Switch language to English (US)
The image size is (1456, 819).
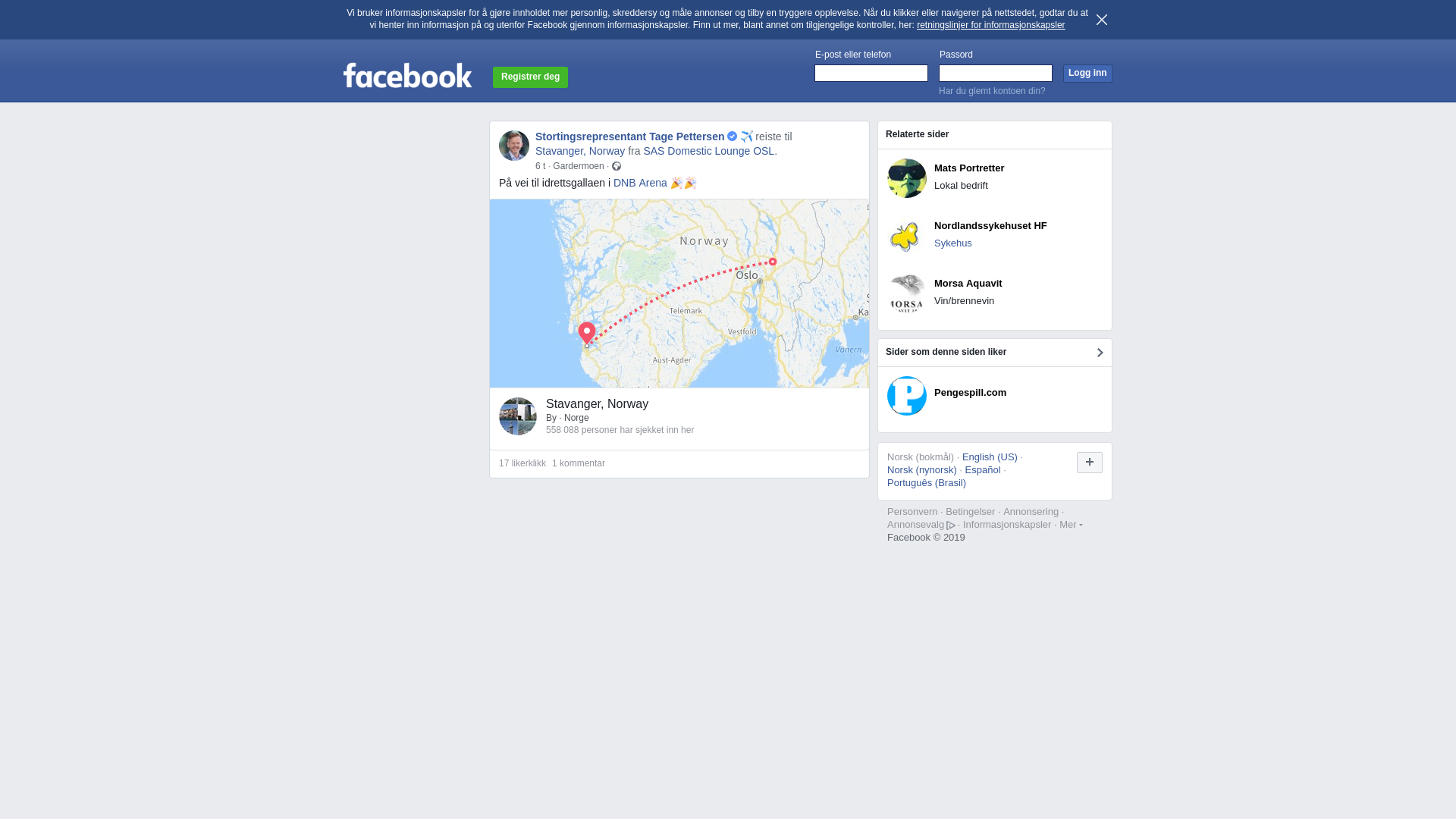tap(990, 457)
